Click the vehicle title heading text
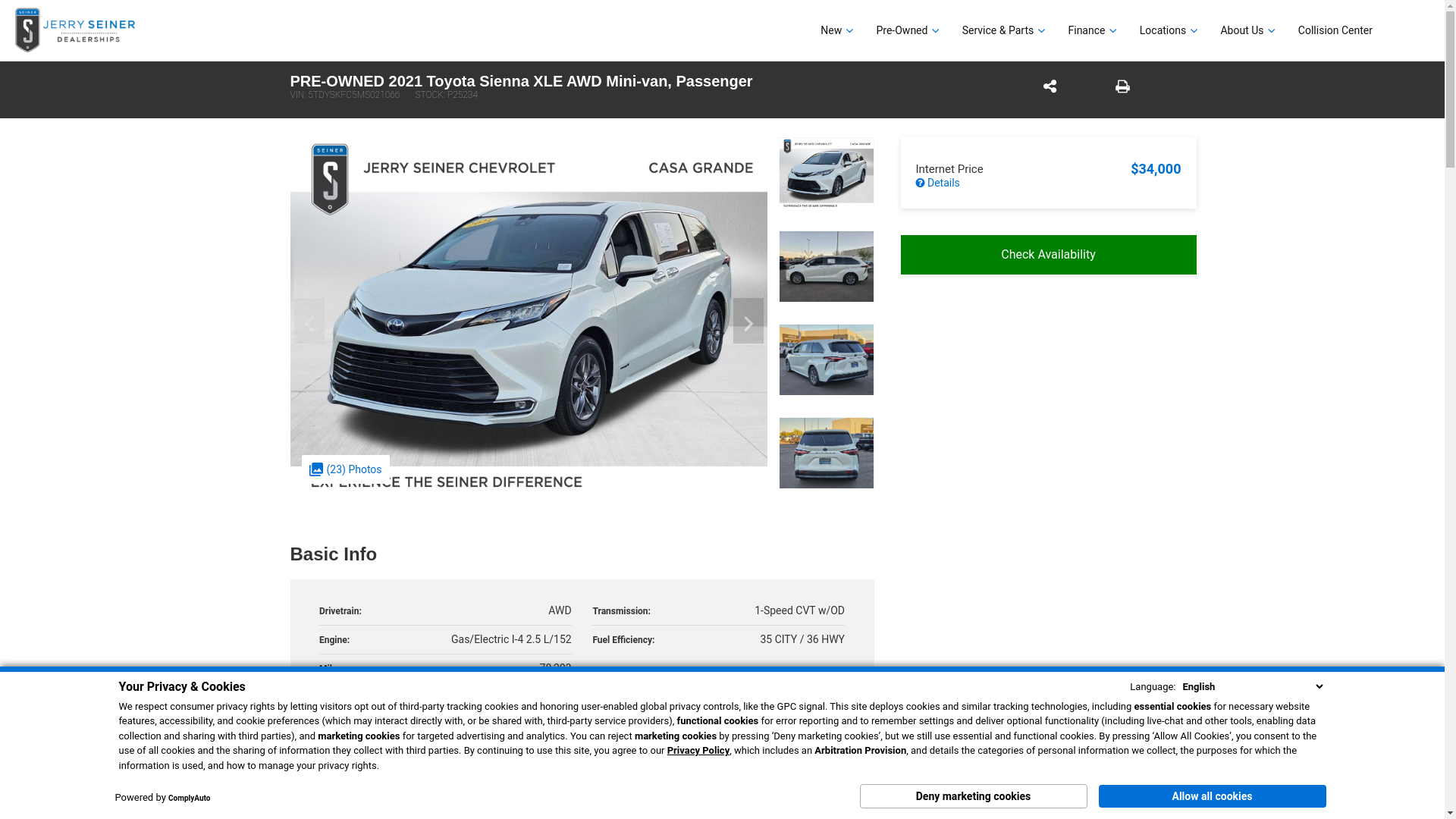Viewport: 1456px width, 819px height. pyautogui.click(x=521, y=81)
